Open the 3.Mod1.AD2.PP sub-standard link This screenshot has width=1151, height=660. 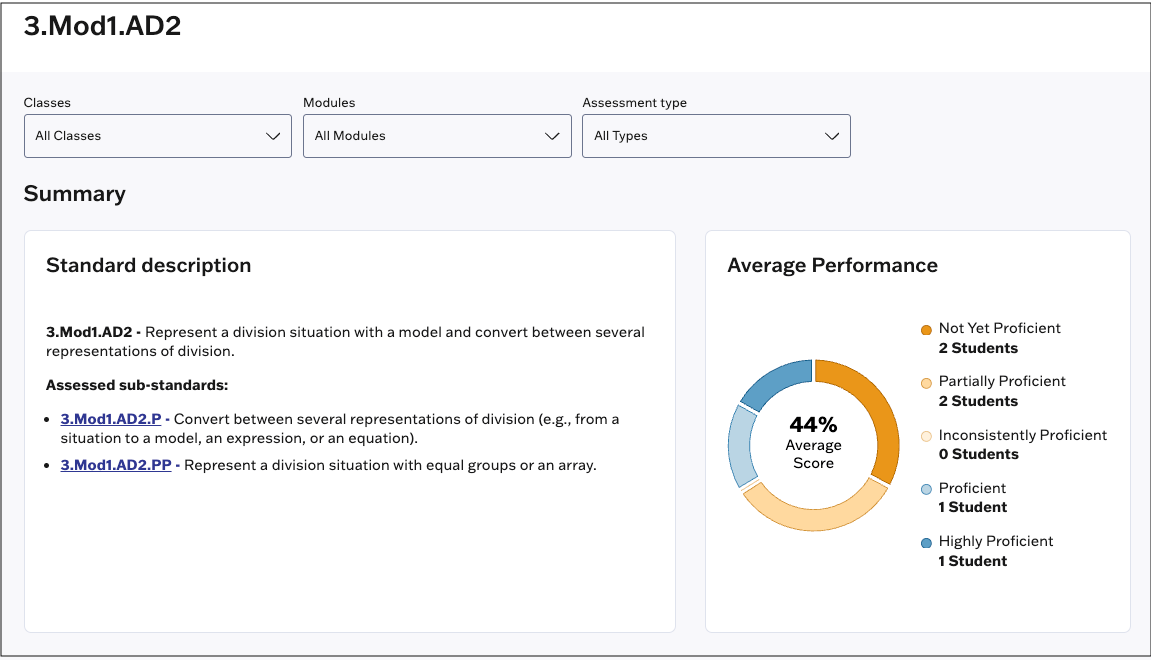coord(116,465)
